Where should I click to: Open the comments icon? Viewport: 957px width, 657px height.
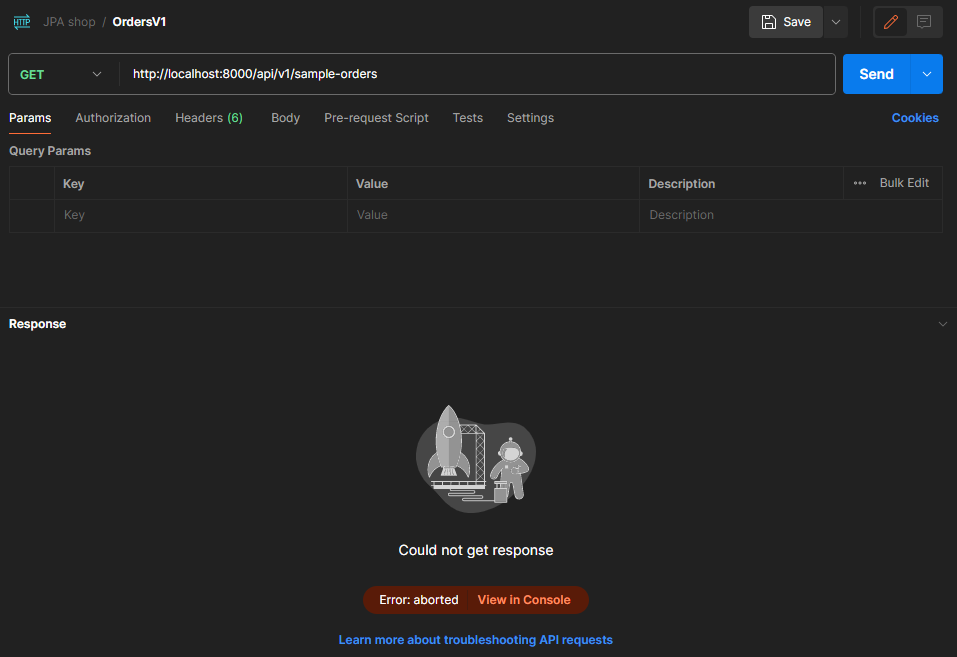coord(924,22)
